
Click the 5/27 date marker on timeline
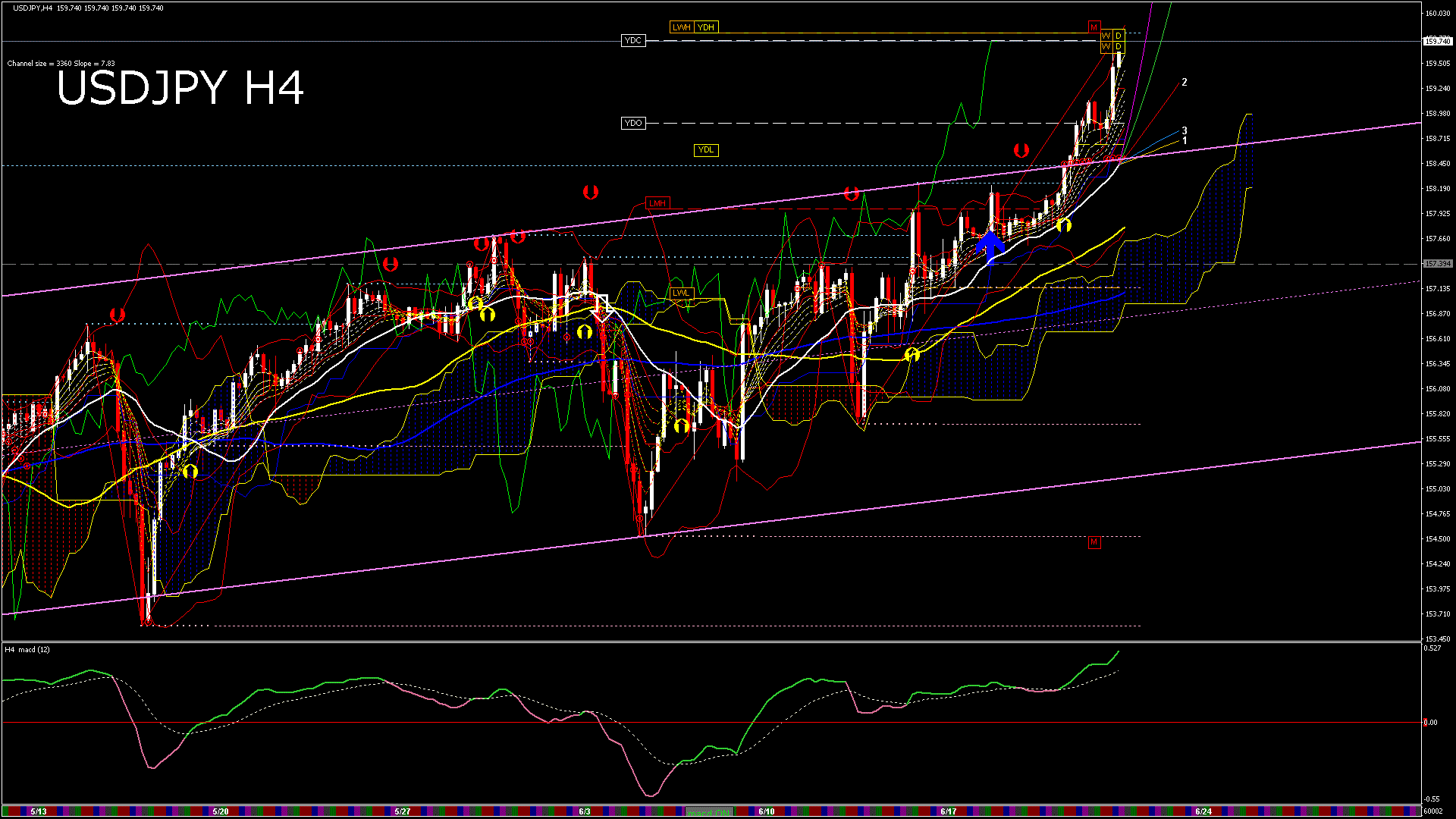pyautogui.click(x=403, y=811)
